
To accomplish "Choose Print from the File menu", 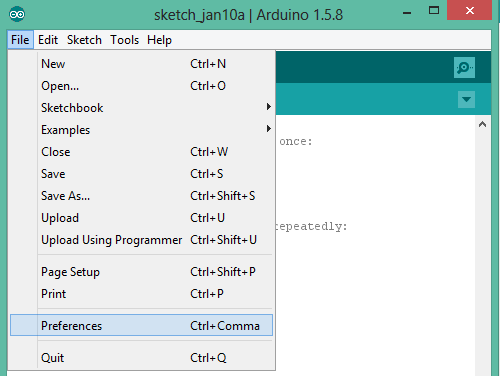I will [x=141, y=294].
